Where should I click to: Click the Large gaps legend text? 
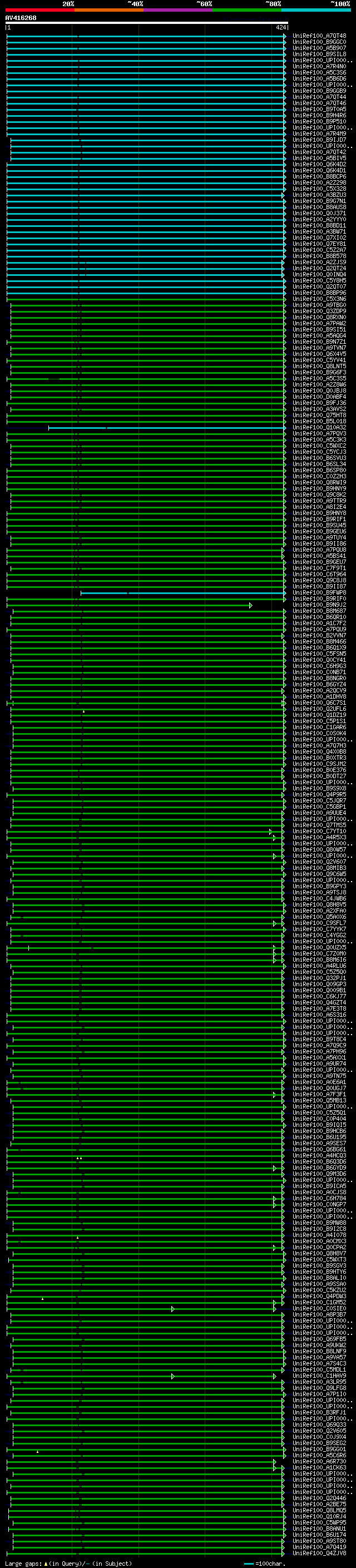[x=68, y=1564]
